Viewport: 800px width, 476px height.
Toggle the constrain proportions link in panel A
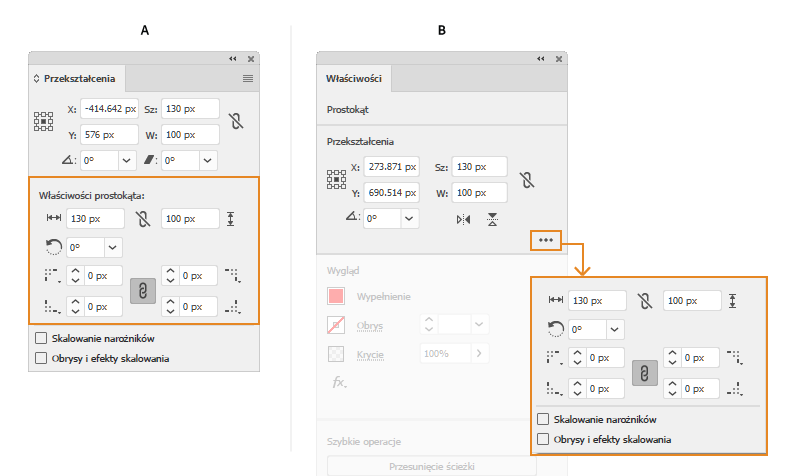235,121
